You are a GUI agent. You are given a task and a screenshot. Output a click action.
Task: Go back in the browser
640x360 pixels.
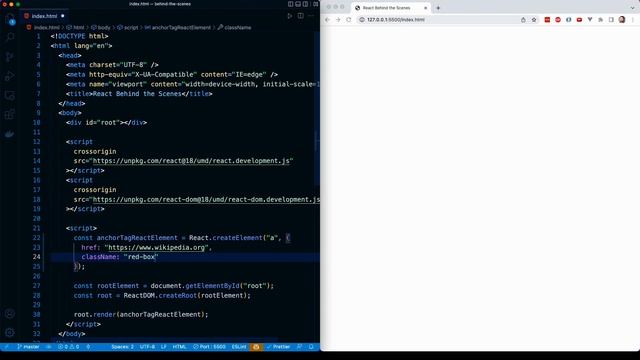pos(327,20)
